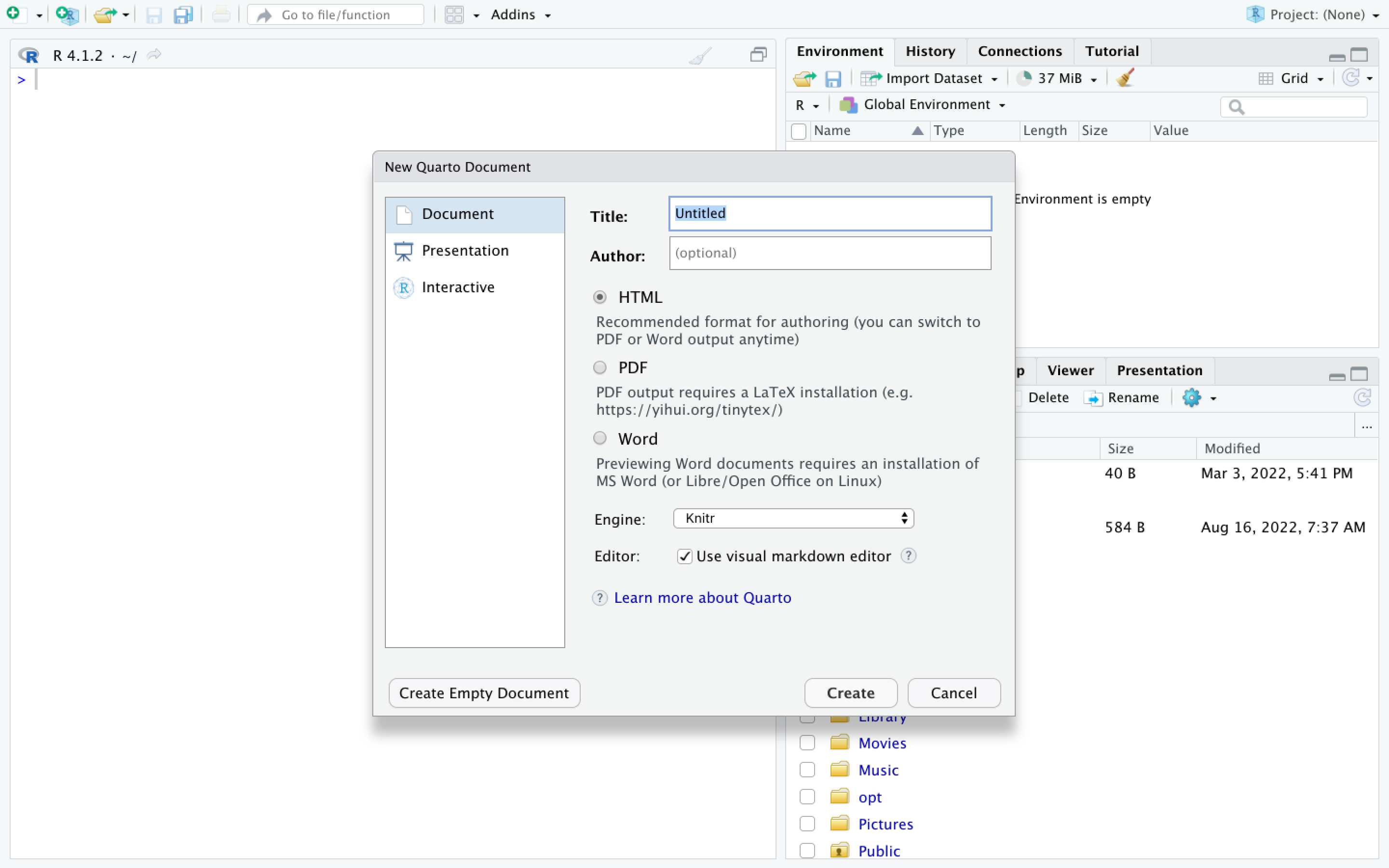
Task: Switch to the Viewer tab
Action: tap(1071, 370)
